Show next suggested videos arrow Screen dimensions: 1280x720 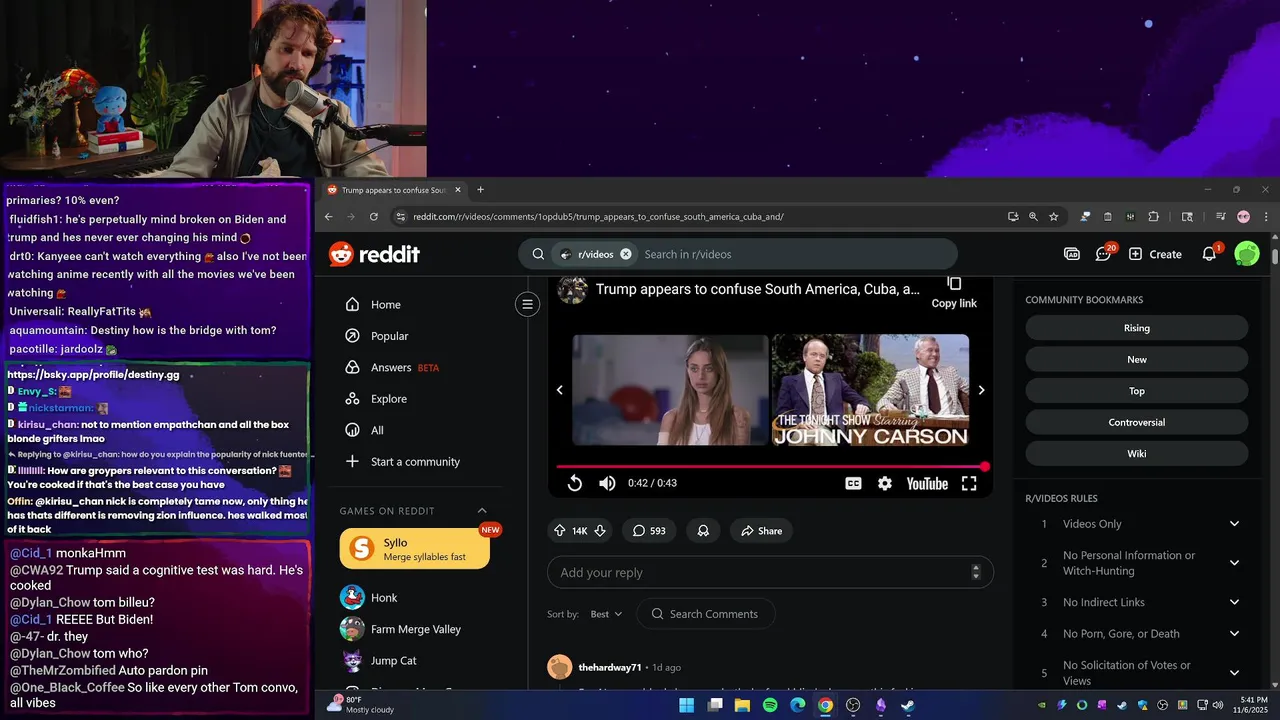click(981, 390)
